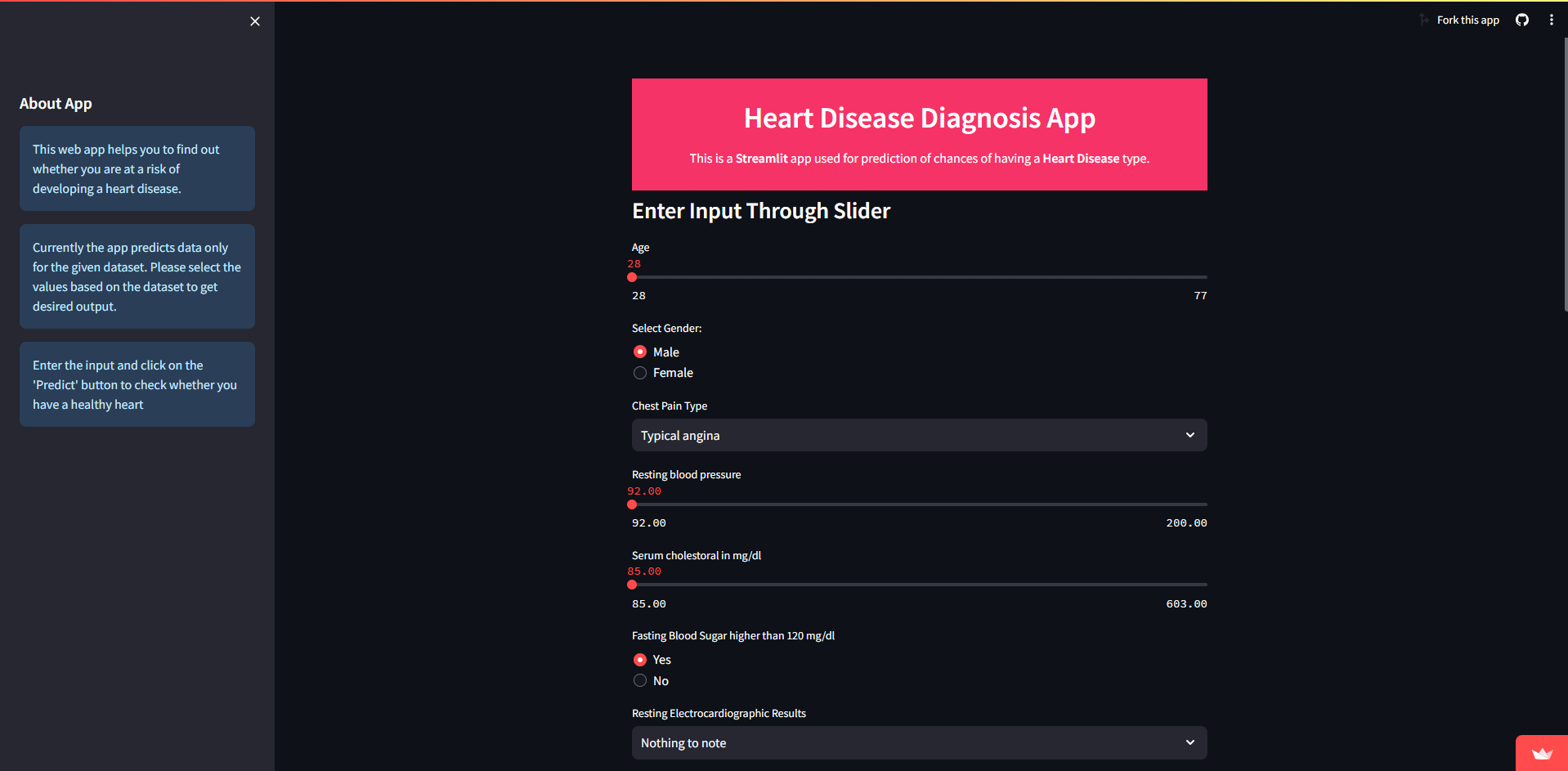Choose Yes for fasting blood sugar
Image resolution: width=1568 pixels, height=771 pixels.
640,660
